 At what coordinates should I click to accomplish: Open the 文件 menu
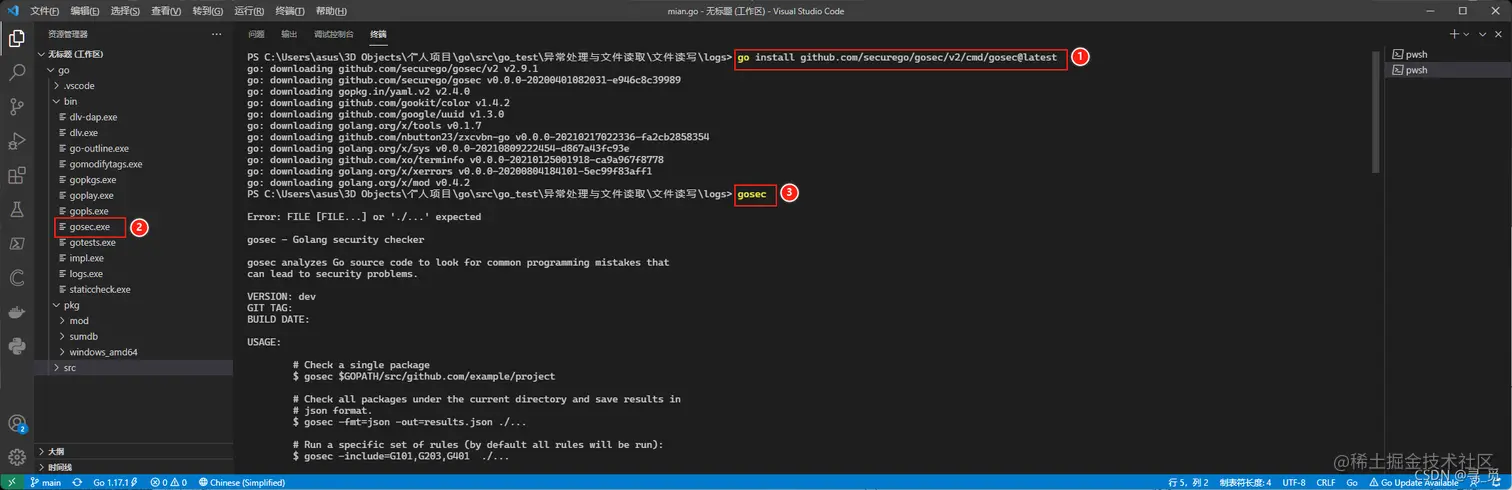(45, 11)
